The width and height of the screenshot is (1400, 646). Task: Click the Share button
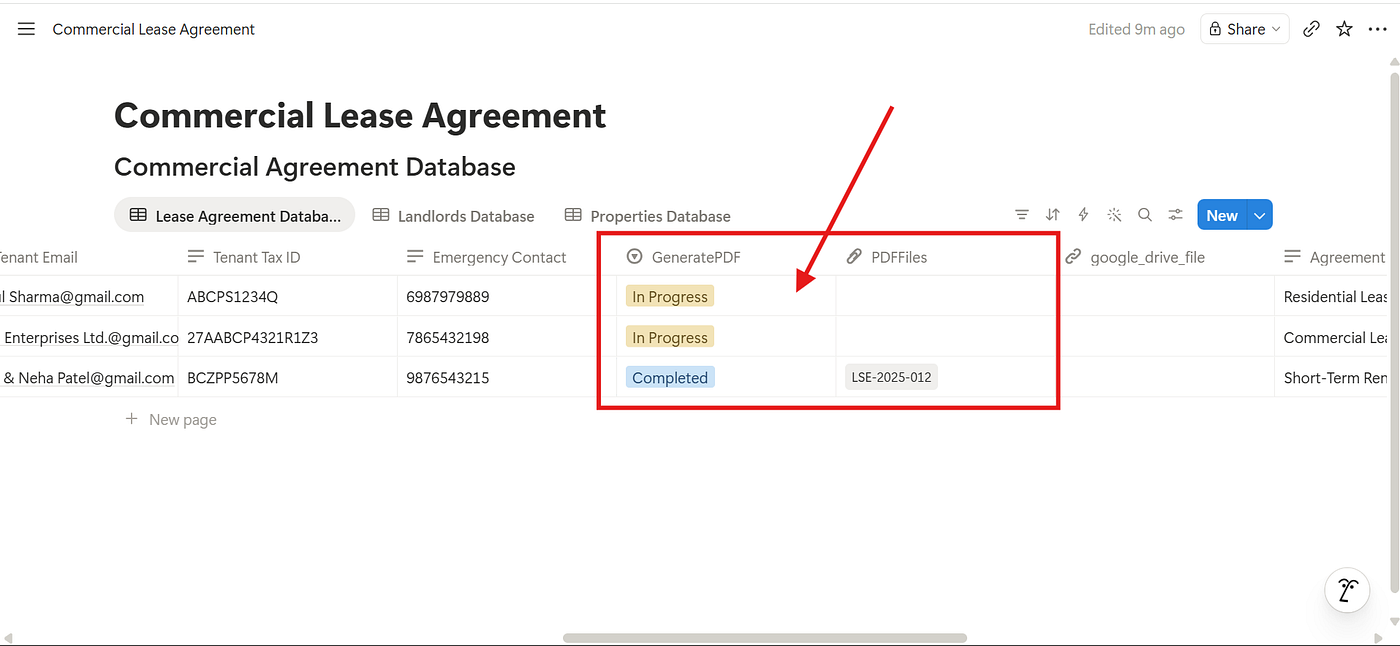[1244, 29]
